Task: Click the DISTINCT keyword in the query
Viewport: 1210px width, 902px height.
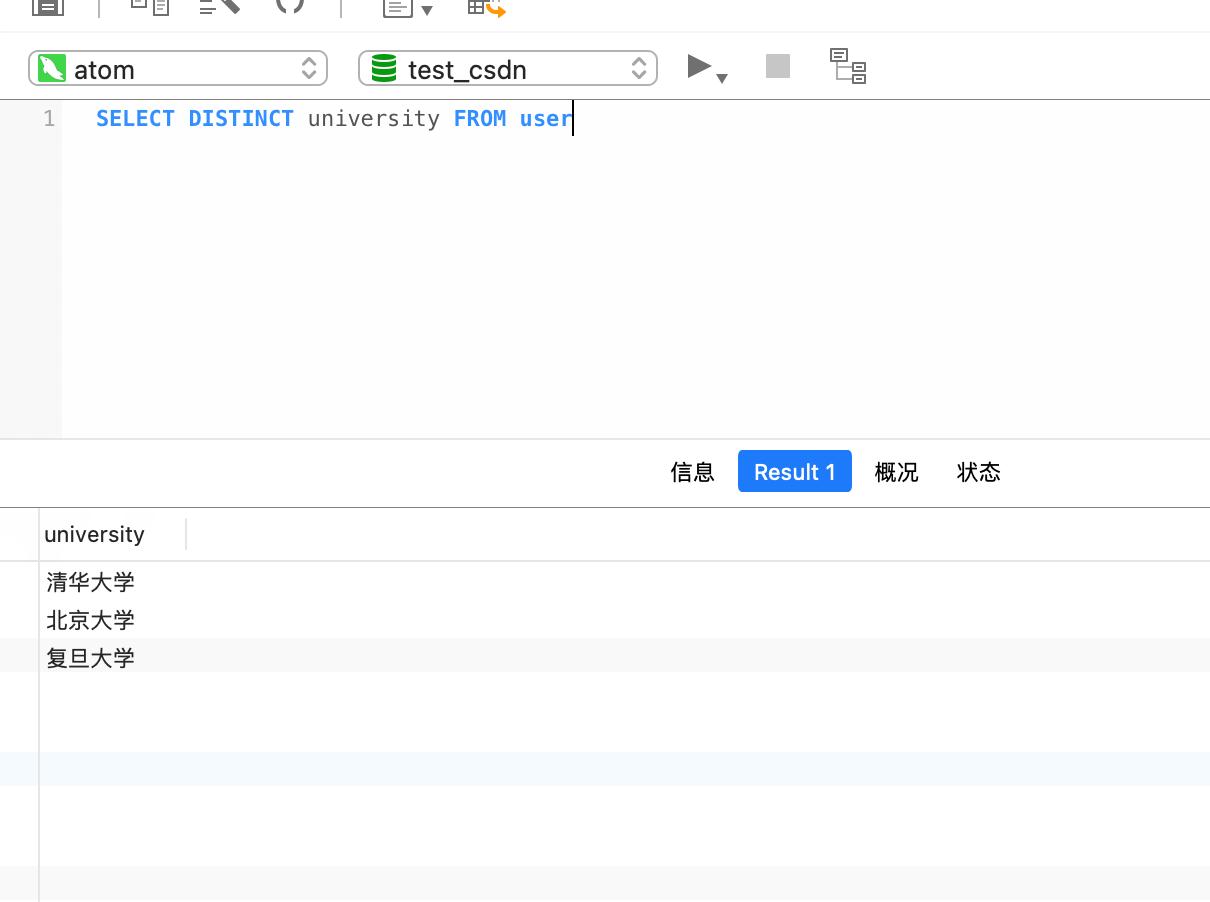Action: tap(241, 119)
